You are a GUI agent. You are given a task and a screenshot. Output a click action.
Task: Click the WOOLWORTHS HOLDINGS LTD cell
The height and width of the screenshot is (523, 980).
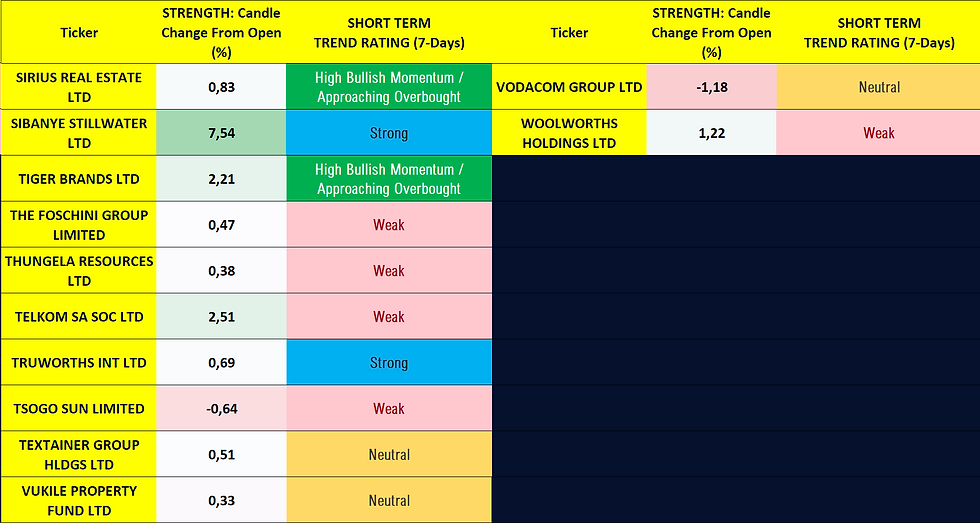click(x=569, y=133)
